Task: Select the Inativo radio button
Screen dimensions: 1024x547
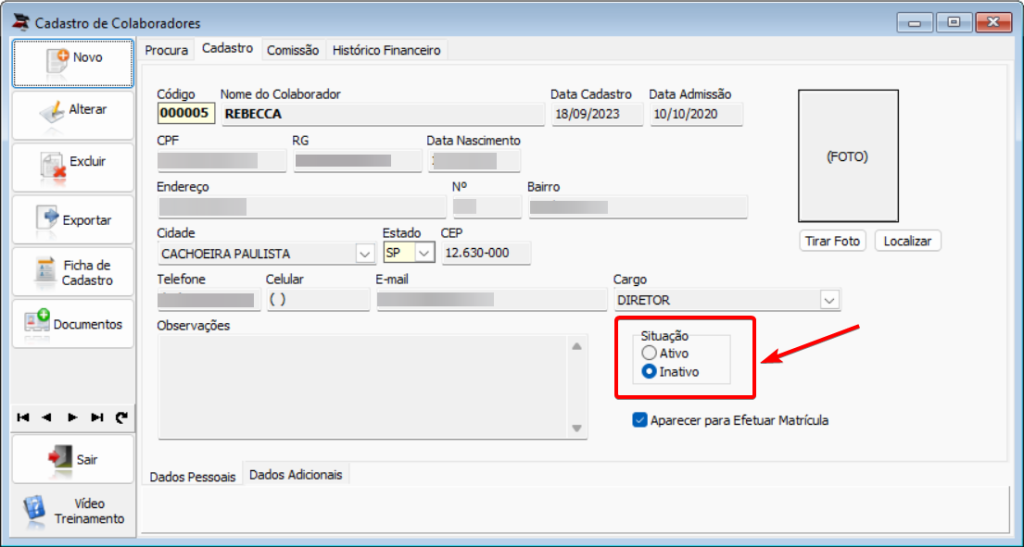Action: 648,371
